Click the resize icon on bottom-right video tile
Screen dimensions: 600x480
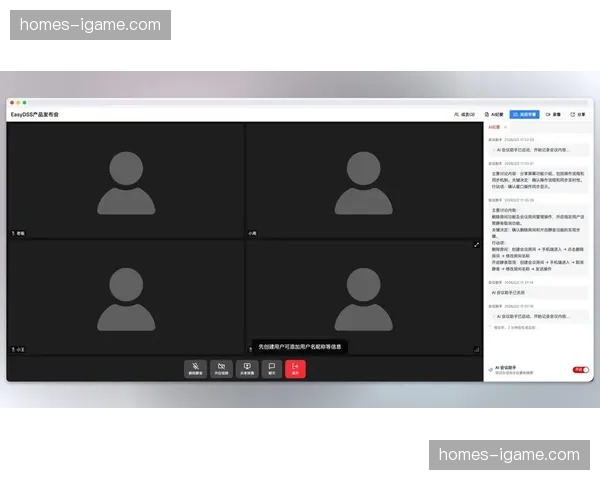pyautogui.click(x=476, y=349)
